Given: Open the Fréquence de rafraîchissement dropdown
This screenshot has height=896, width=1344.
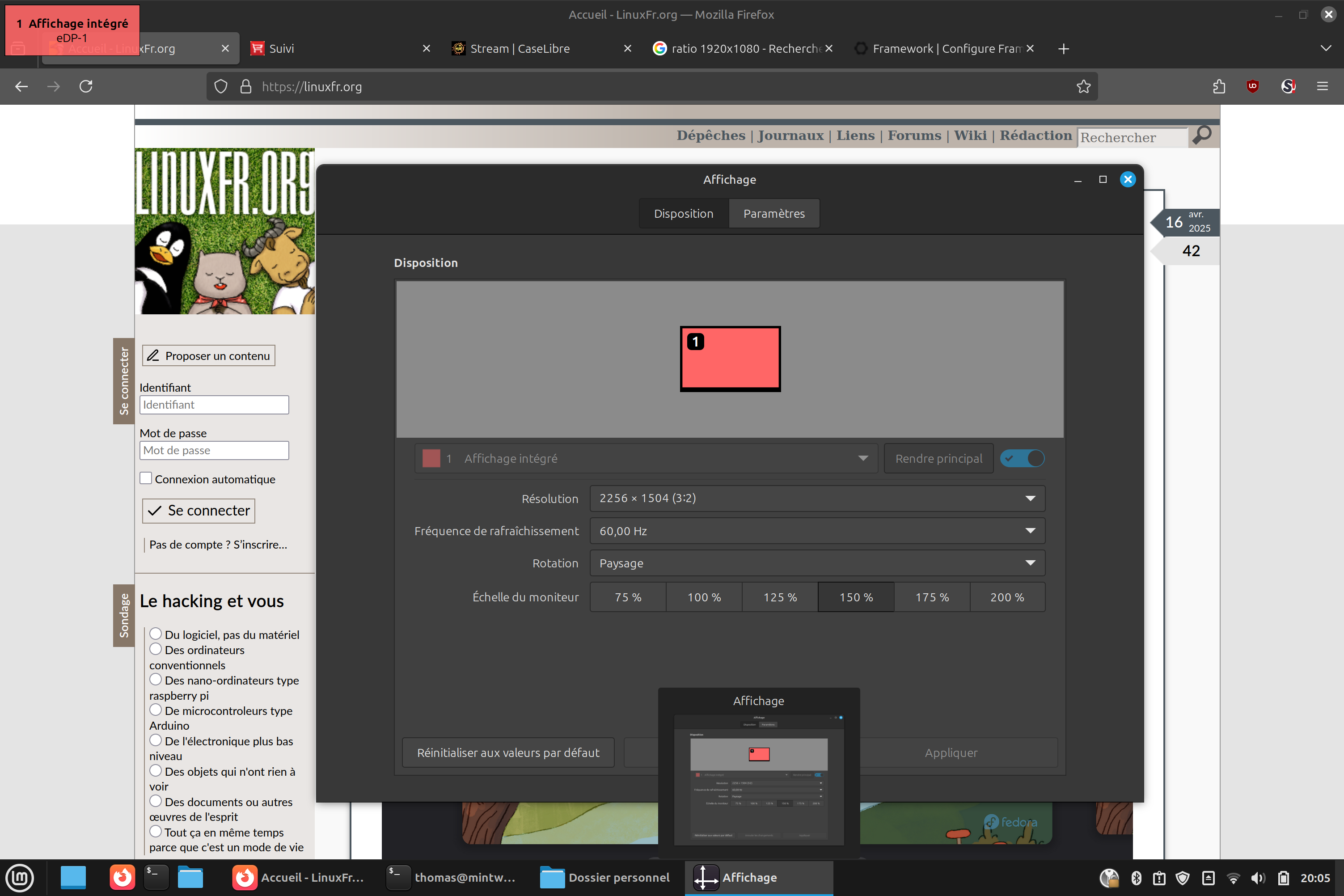Looking at the screenshot, I should click(817, 531).
